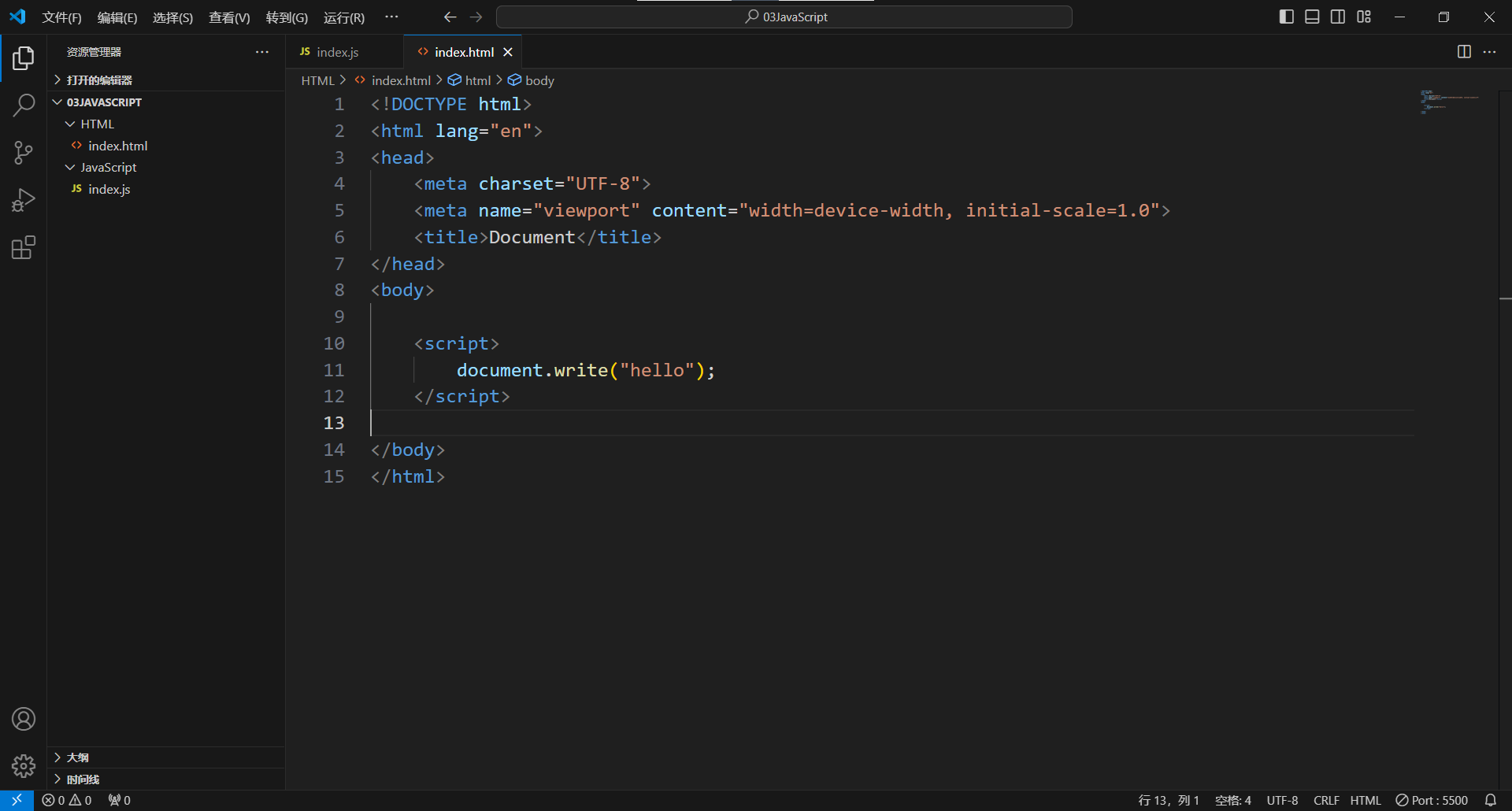
Task: Split the editor to the right
Action: tap(1464, 52)
